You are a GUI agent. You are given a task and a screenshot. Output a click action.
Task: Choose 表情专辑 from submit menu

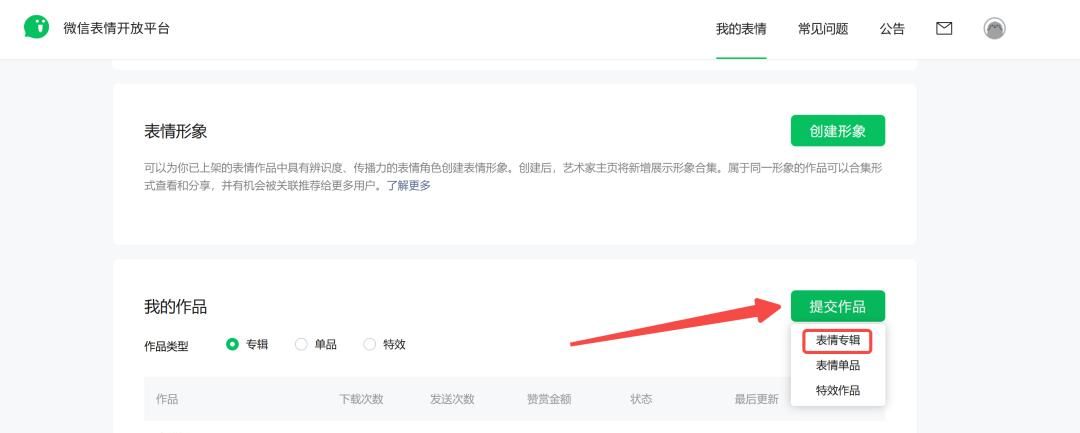[838, 340]
